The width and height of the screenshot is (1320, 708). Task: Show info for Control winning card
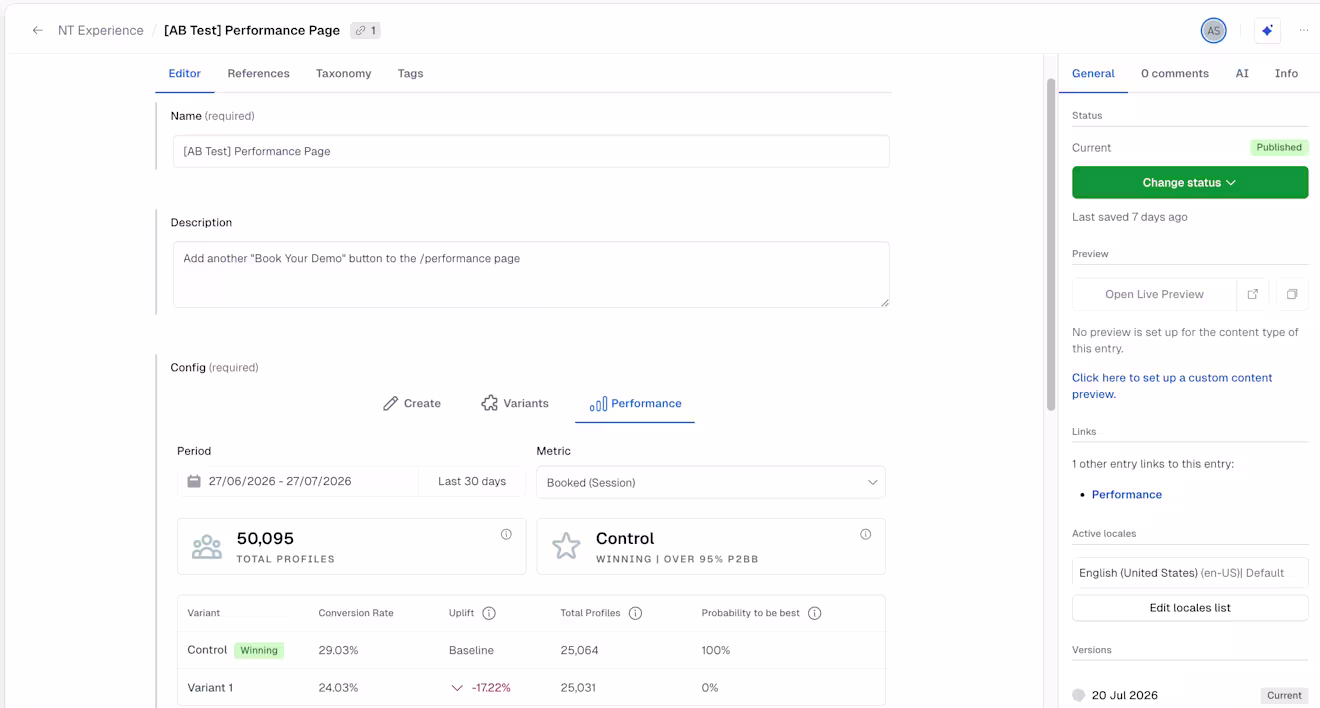(865, 534)
